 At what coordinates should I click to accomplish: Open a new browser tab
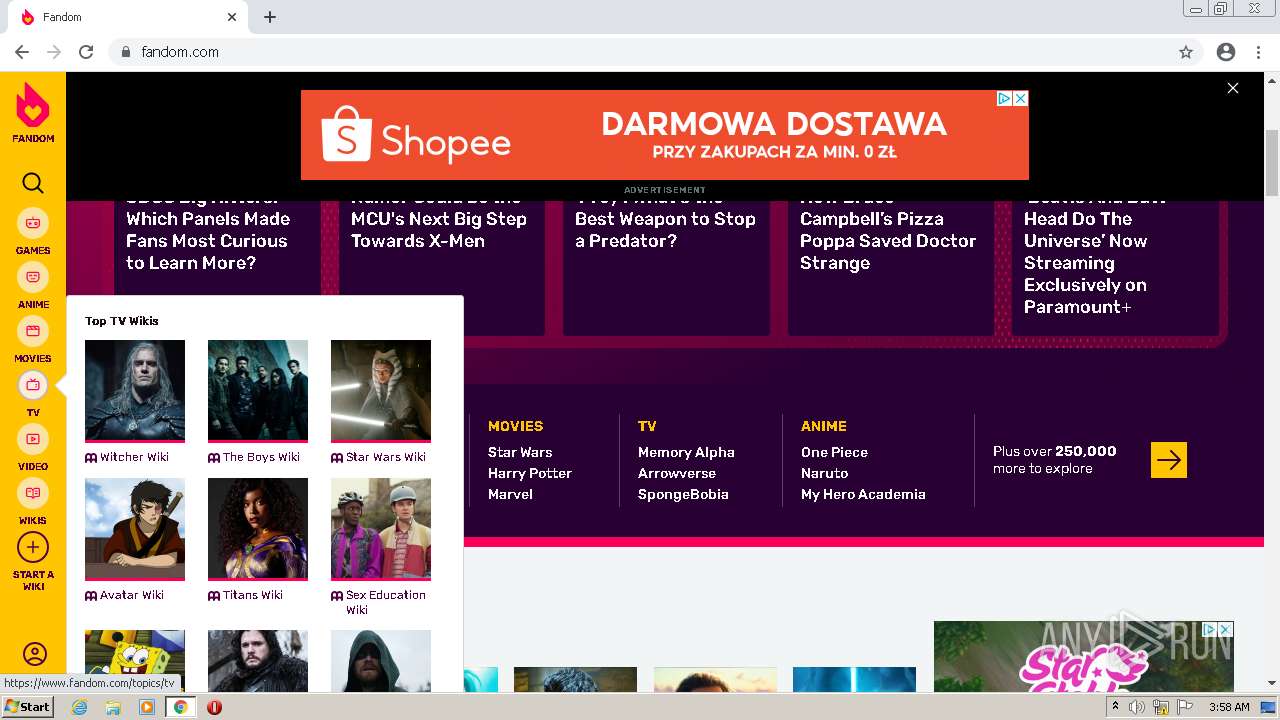(270, 17)
